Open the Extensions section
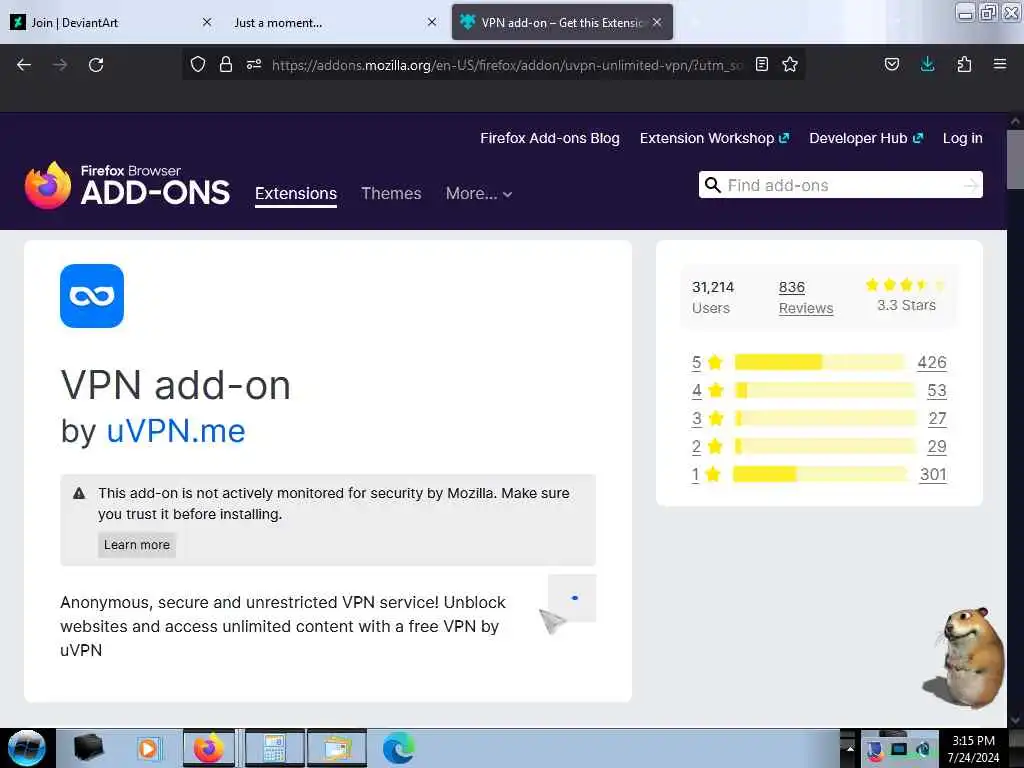 click(x=296, y=193)
